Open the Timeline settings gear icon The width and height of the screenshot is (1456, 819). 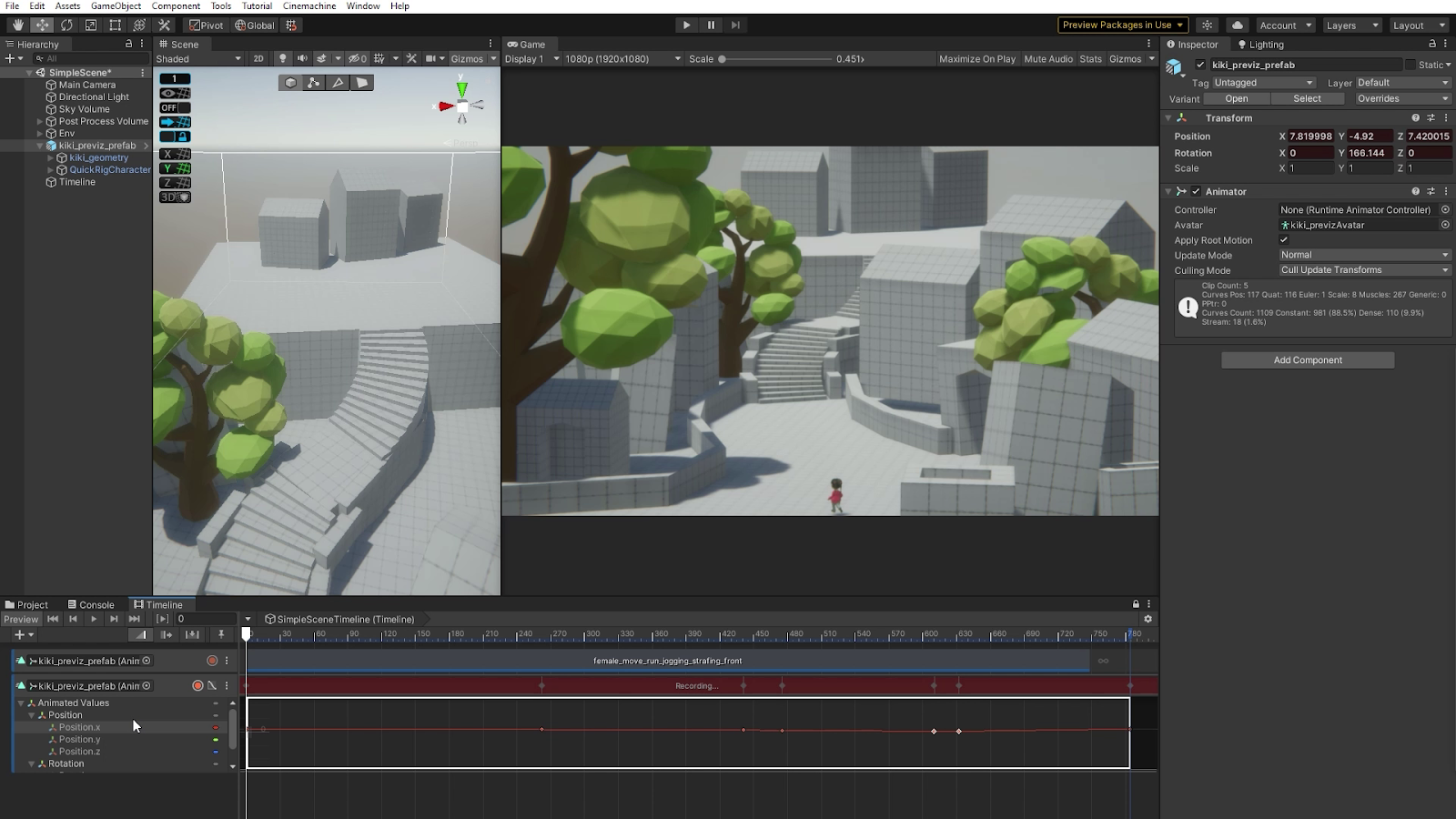click(x=1148, y=619)
